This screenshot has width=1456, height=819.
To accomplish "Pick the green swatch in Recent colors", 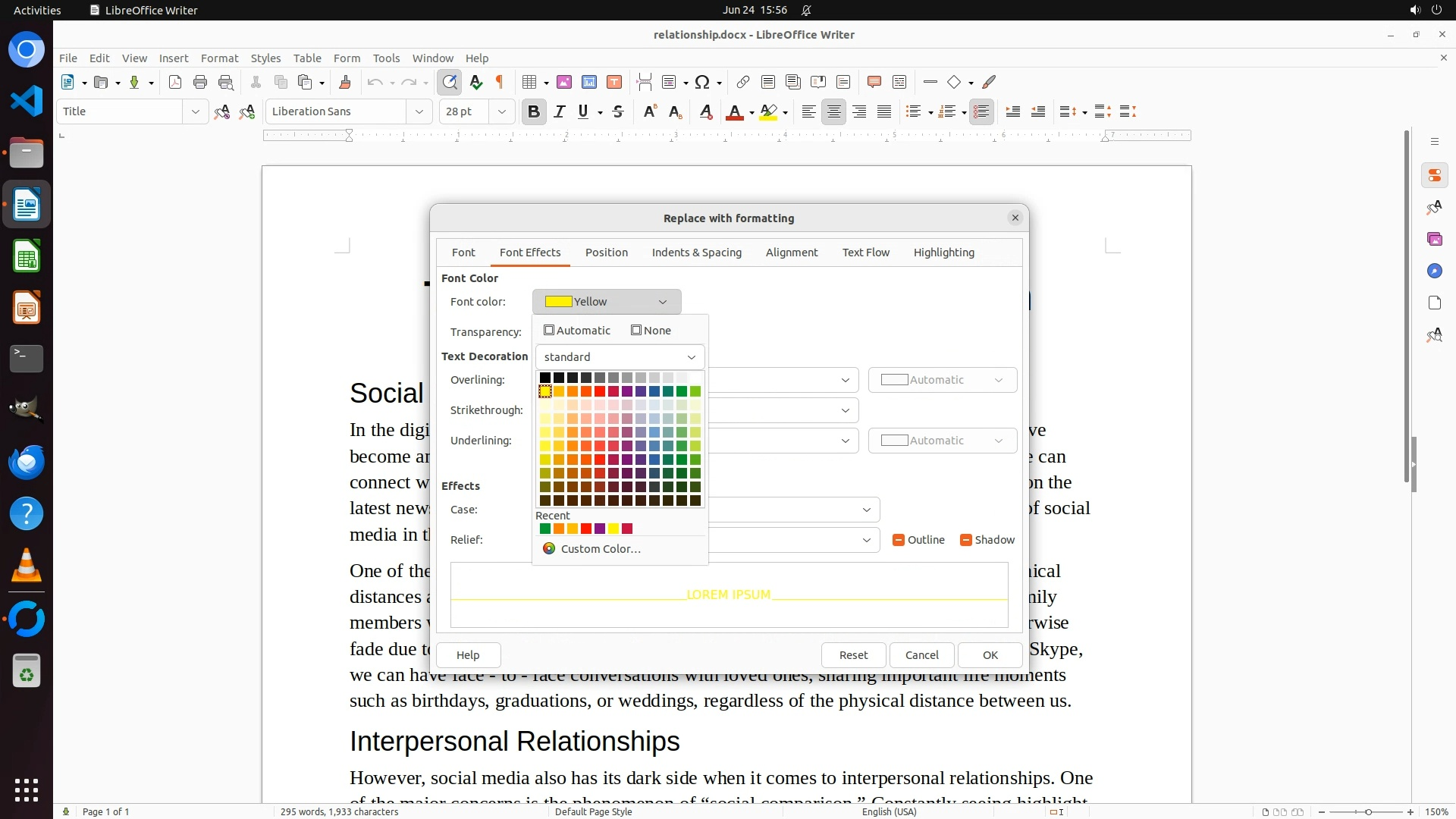I will tap(545, 529).
